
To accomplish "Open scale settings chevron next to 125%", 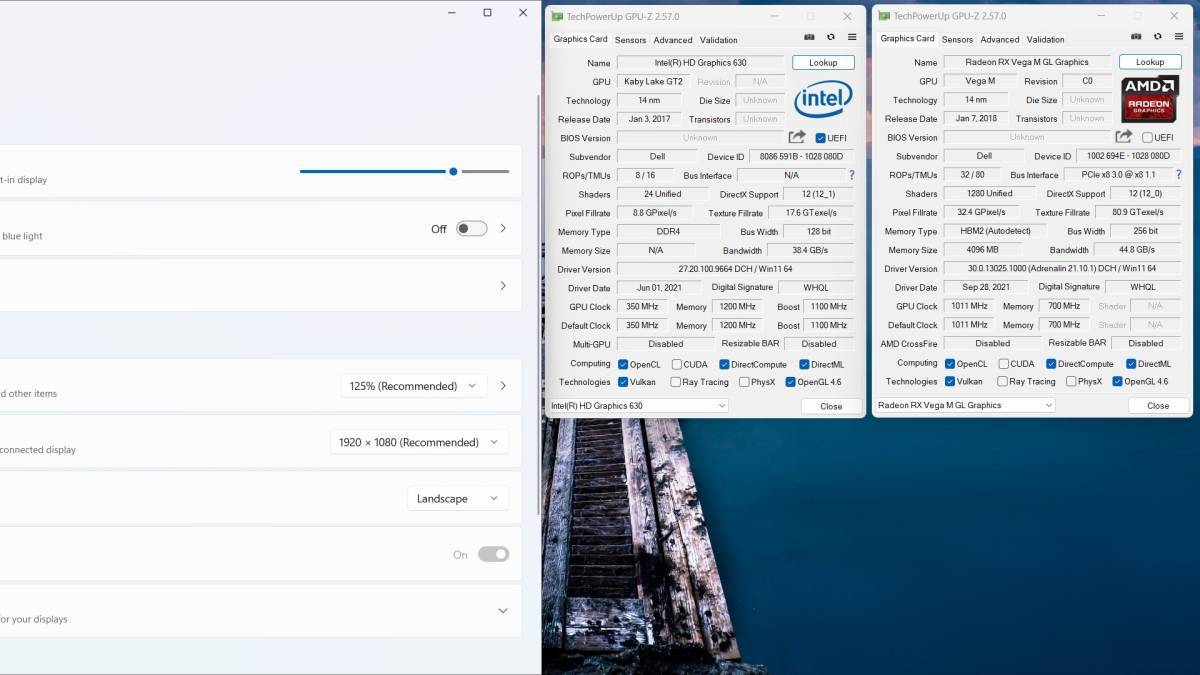I will pos(503,386).
